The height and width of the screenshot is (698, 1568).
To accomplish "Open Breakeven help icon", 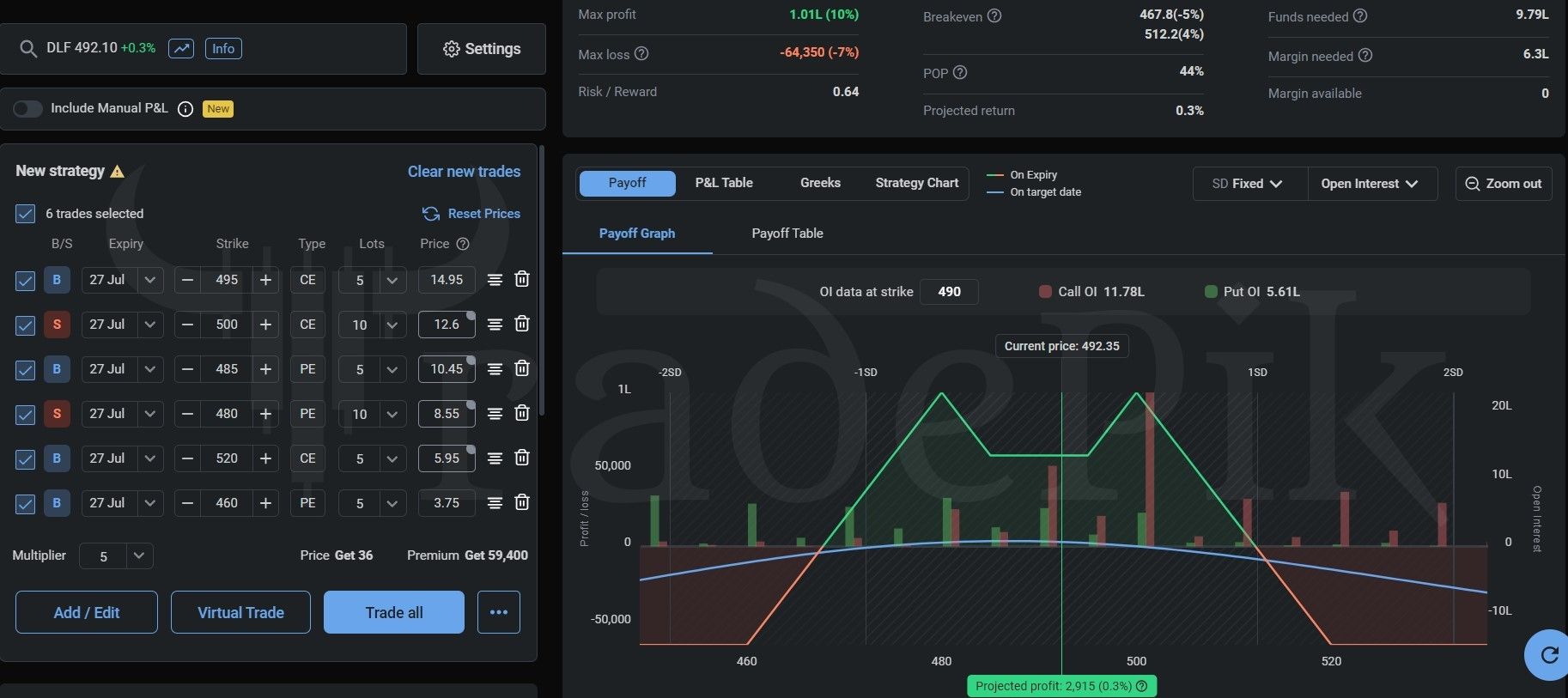I will 994,16.
